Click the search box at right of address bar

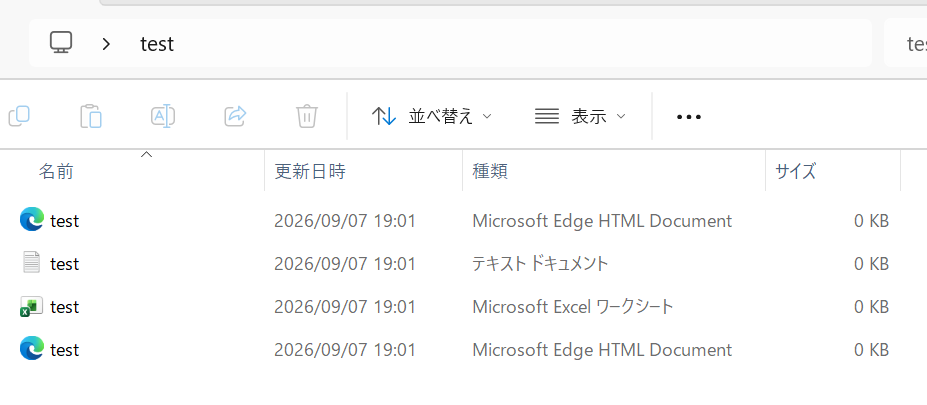(906, 43)
